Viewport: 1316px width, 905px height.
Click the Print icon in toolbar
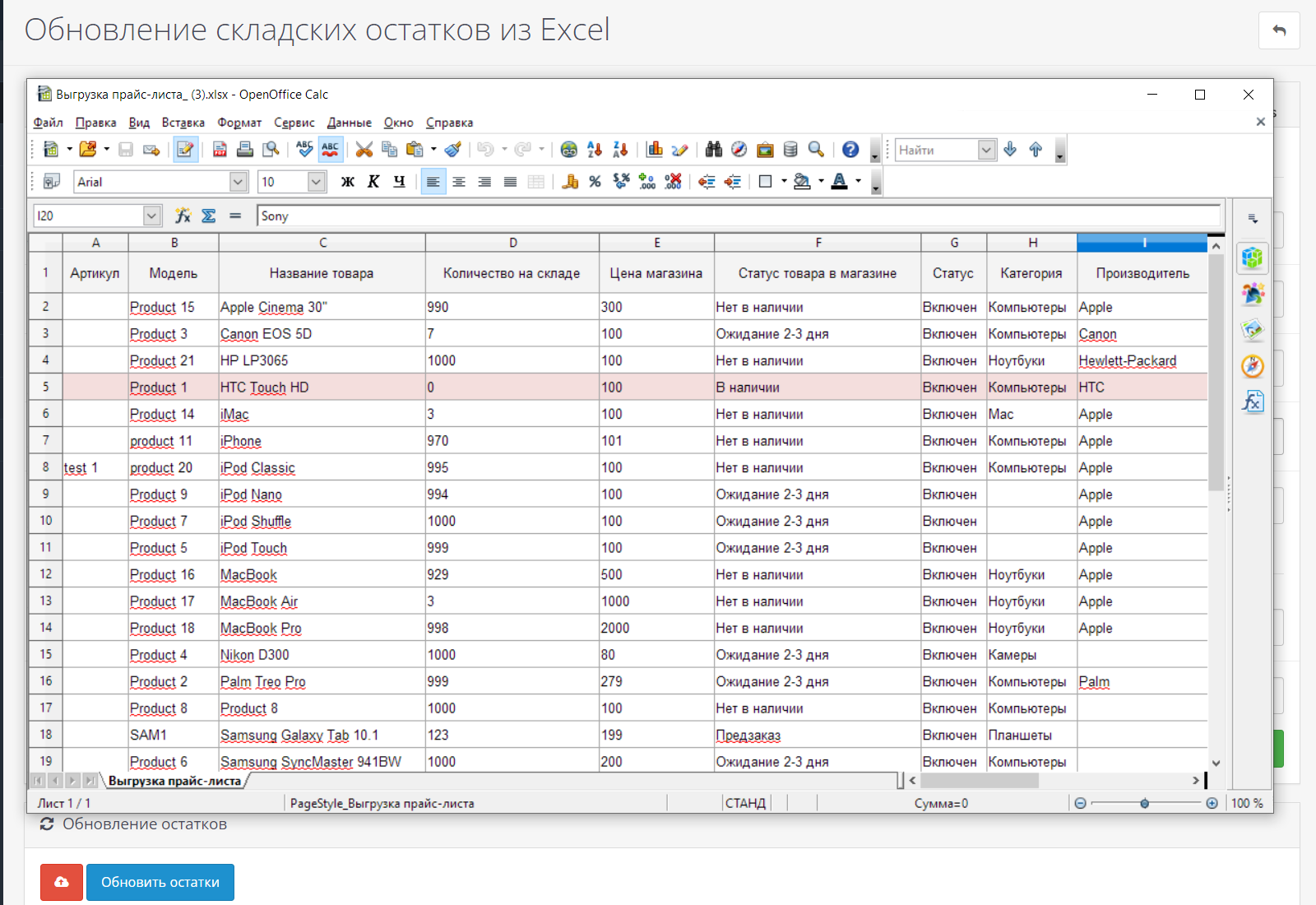point(245,150)
